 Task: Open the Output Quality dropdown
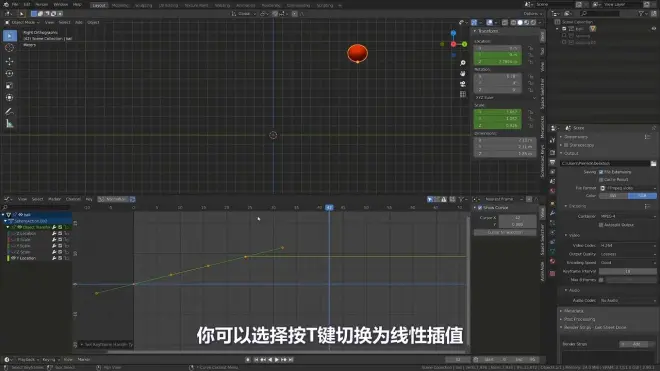[x=628, y=254]
